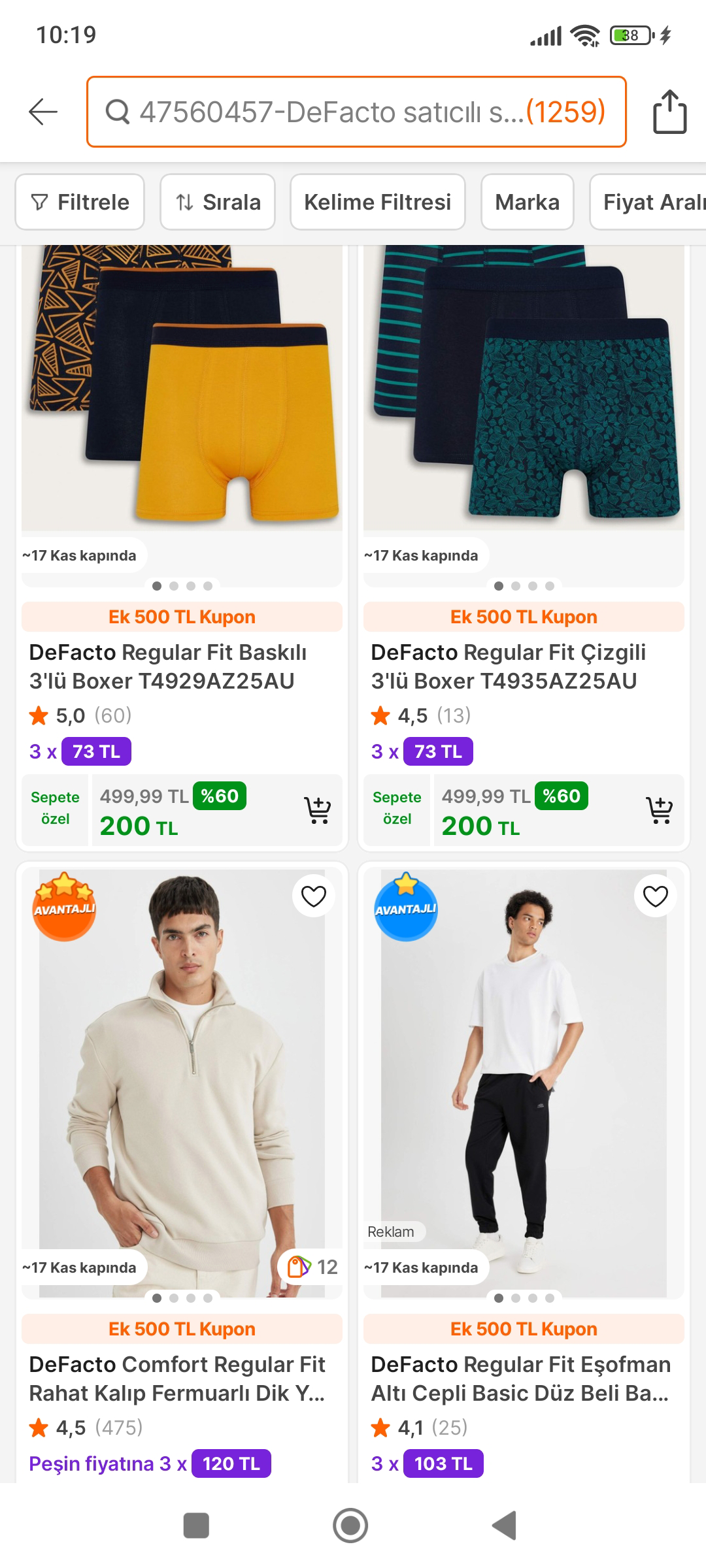This screenshot has width=706, height=1568.
Task: Open the Kelime Filtresi chip
Action: click(x=377, y=202)
